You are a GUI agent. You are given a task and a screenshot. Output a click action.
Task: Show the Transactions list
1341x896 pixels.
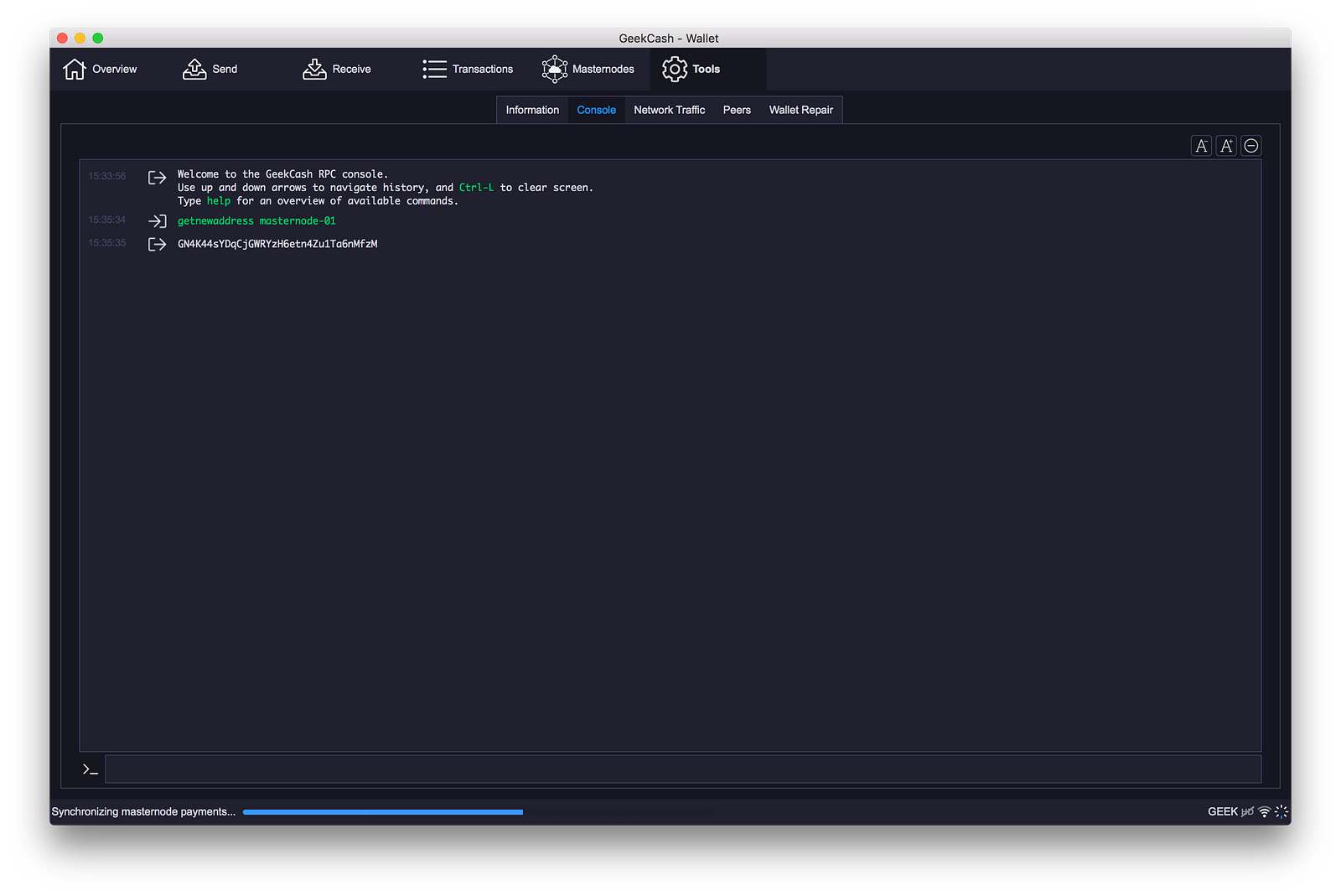pyautogui.click(x=468, y=69)
